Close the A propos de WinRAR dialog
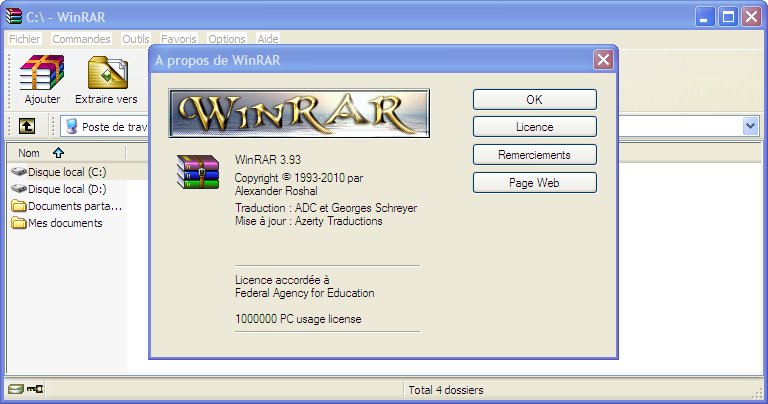This screenshot has height=404, width=768. [x=603, y=60]
